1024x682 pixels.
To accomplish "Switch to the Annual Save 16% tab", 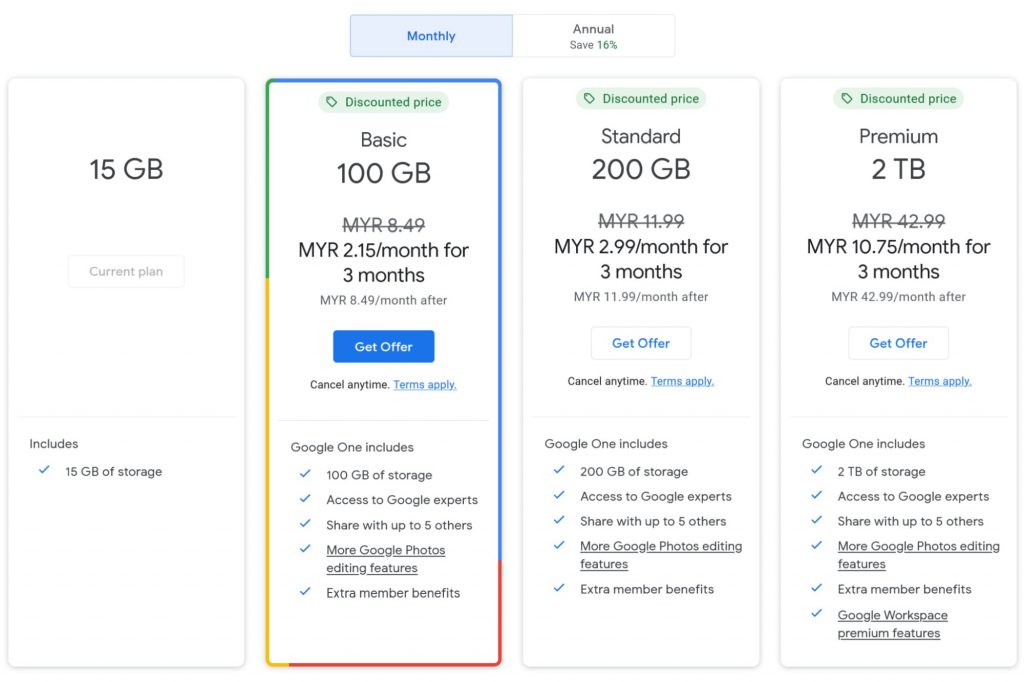I will coord(594,36).
